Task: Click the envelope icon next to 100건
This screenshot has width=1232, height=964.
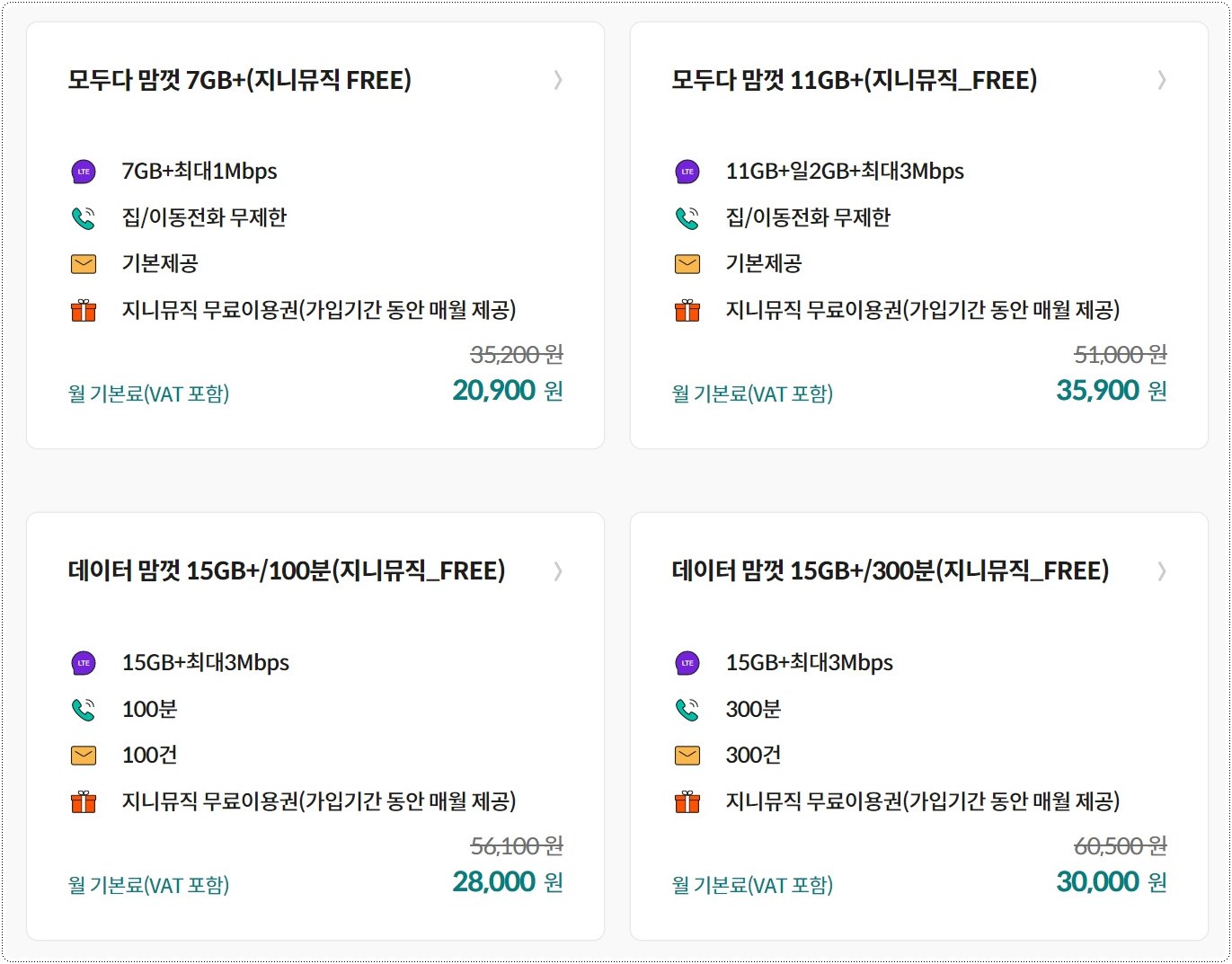Action: click(84, 756)
